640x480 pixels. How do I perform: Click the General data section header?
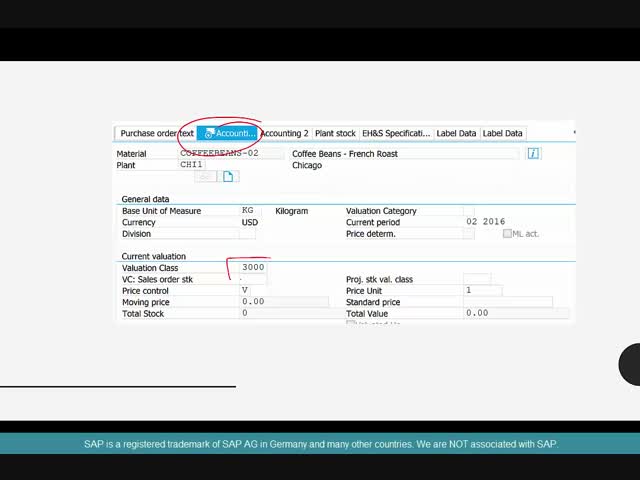145,199
